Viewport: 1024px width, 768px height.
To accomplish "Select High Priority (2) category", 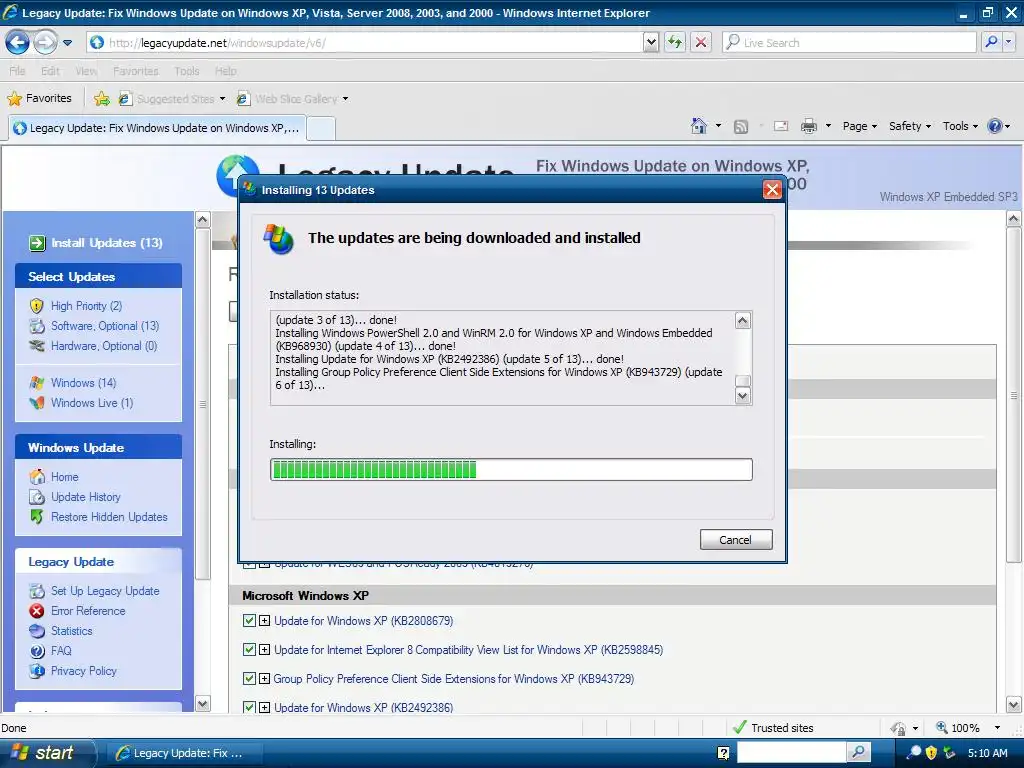I will (86, 306).
